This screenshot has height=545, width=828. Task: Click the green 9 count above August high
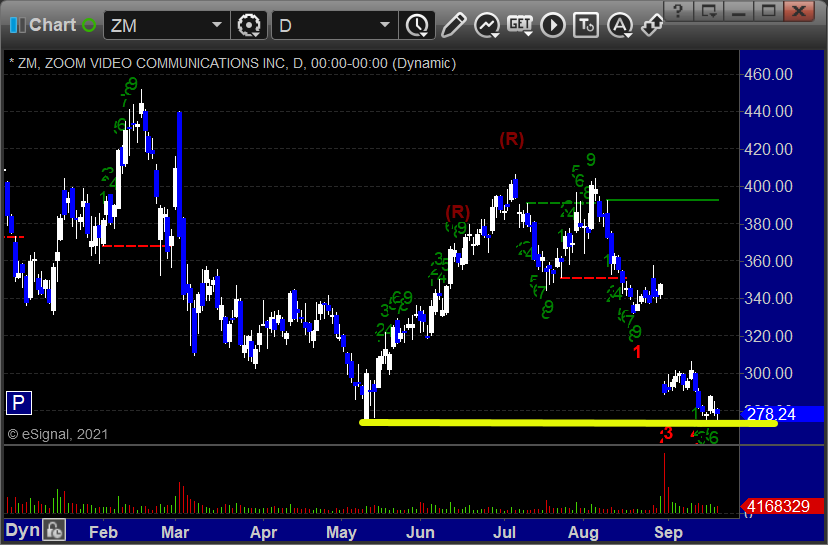591,159
